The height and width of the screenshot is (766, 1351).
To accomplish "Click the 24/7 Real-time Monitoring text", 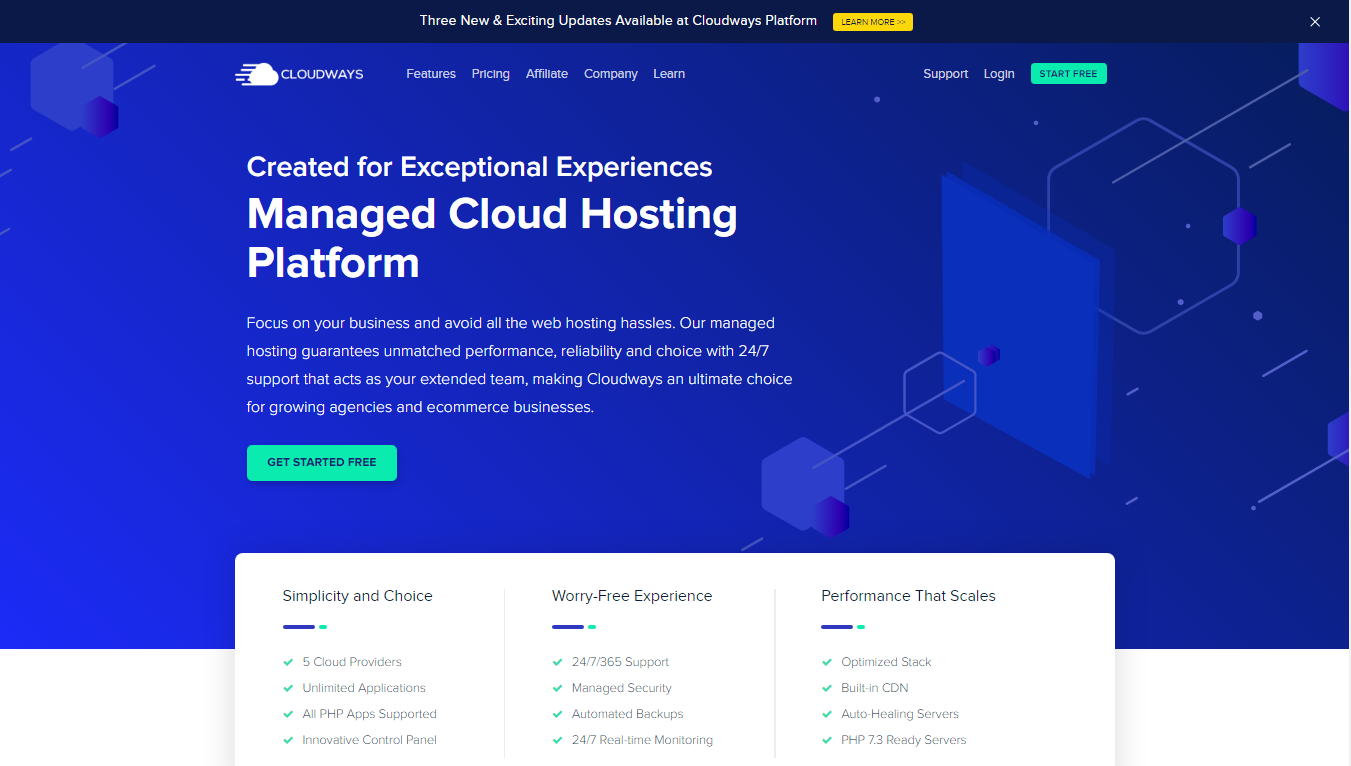I will pos(642,740).
